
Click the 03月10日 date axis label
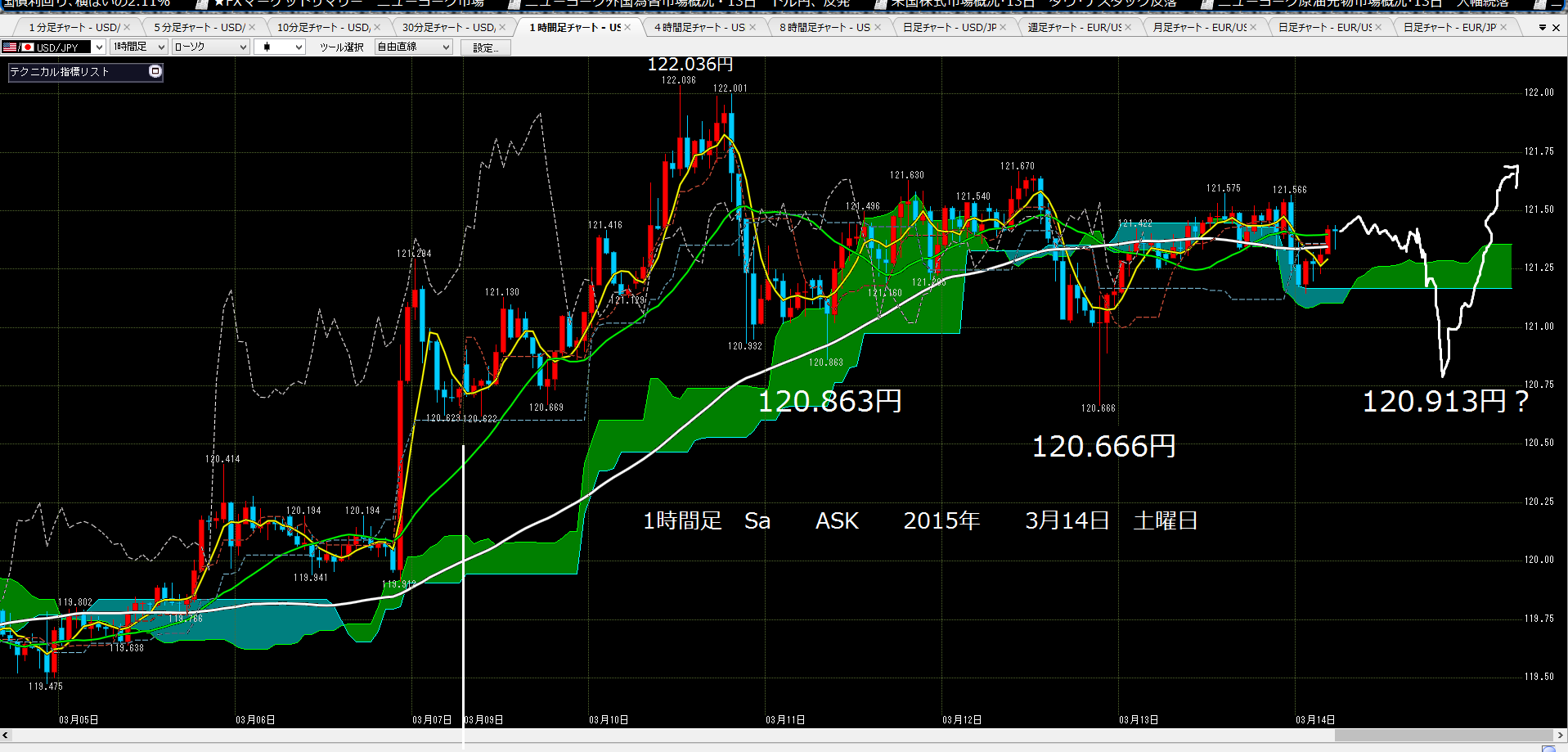click(609, 720)
